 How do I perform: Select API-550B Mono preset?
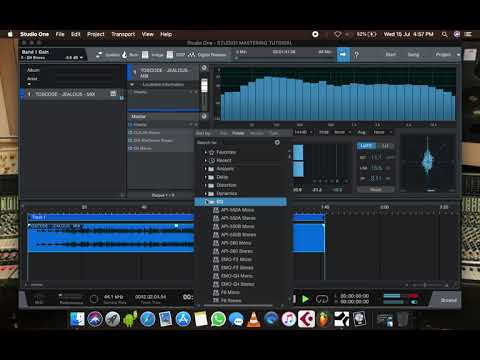237,226
